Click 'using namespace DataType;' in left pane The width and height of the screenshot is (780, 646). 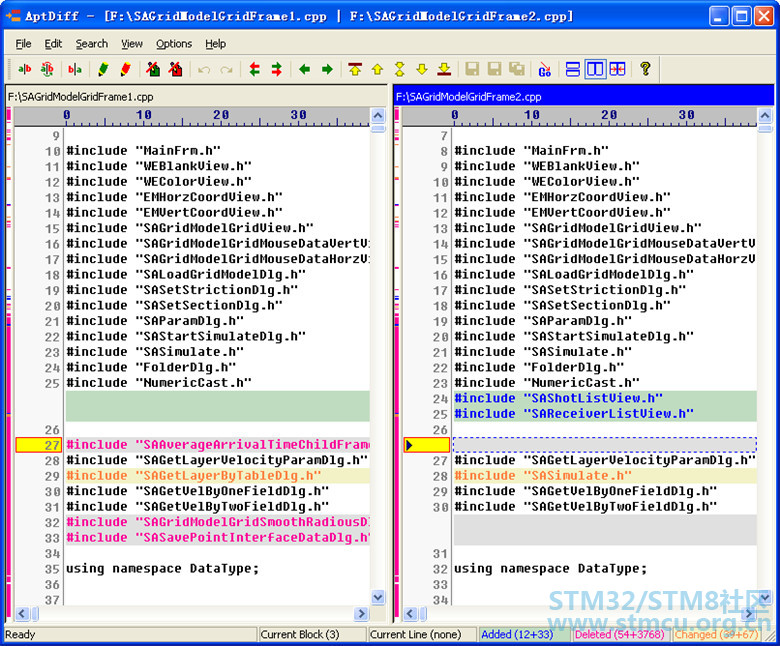point(163,568)
